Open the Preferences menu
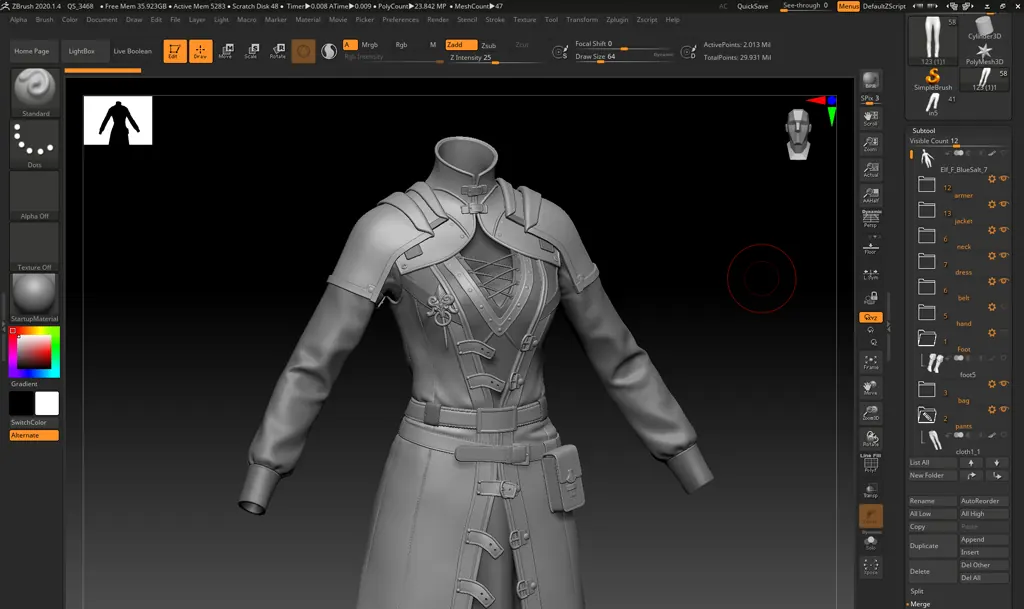Screen dimensions: 1024x609 point(400,20)
